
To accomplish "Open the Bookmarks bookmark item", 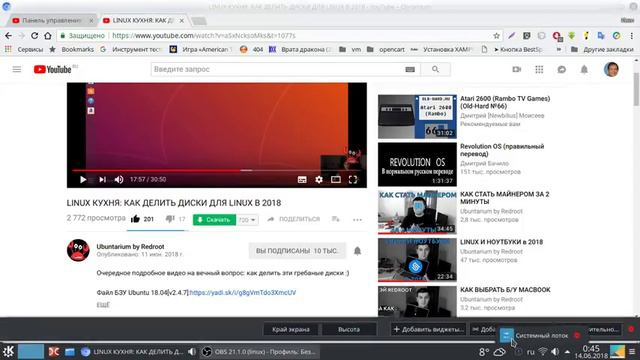I will 71,49.
